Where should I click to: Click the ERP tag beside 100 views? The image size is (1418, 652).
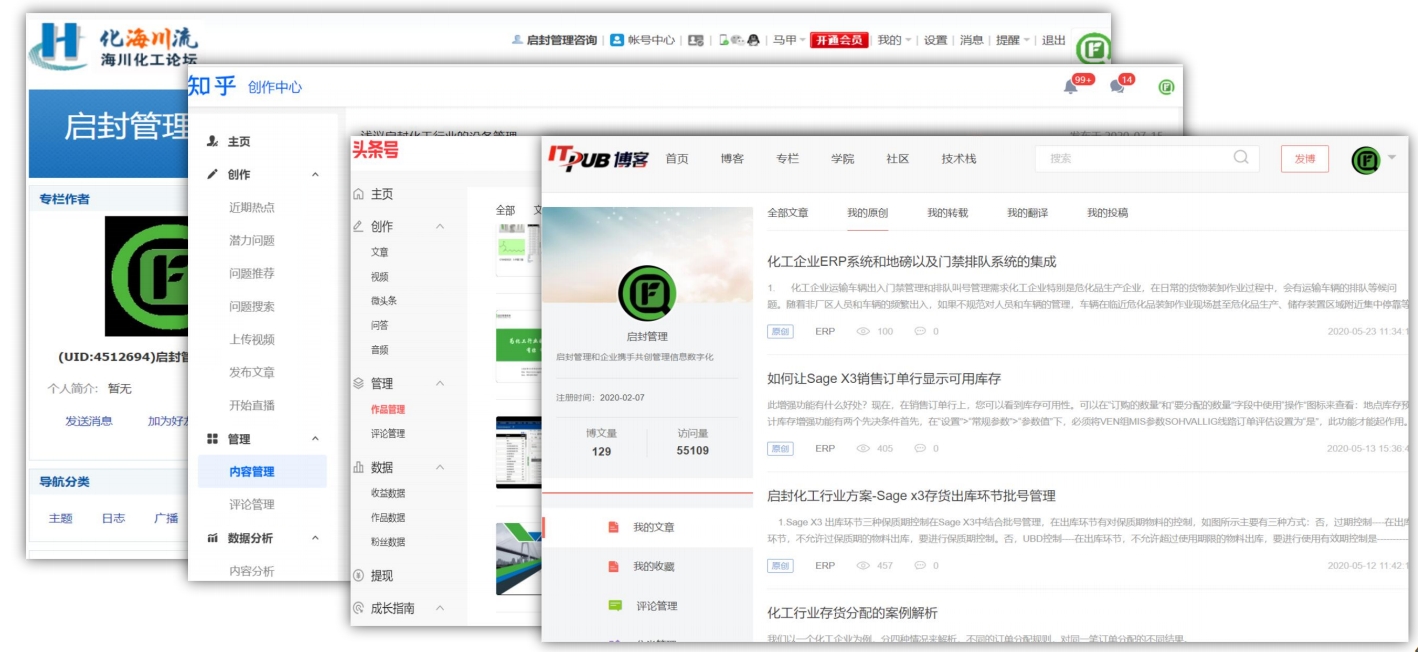(825, 331)
